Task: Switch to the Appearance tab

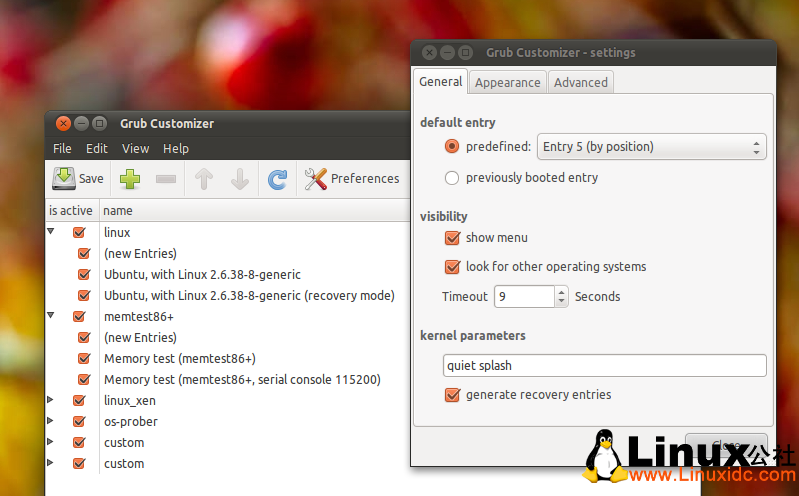Action: coord(508,83)
